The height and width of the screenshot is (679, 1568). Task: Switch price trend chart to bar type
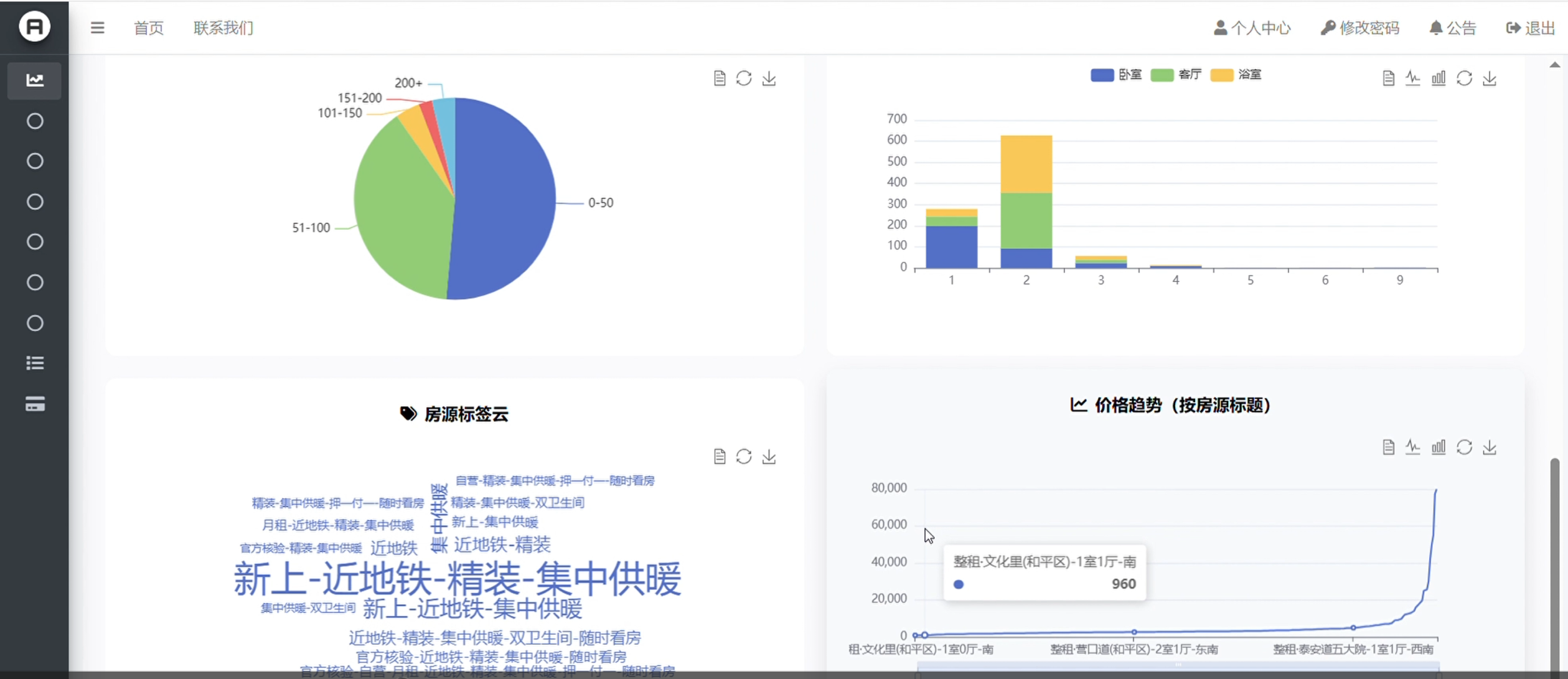(1439, 447)
